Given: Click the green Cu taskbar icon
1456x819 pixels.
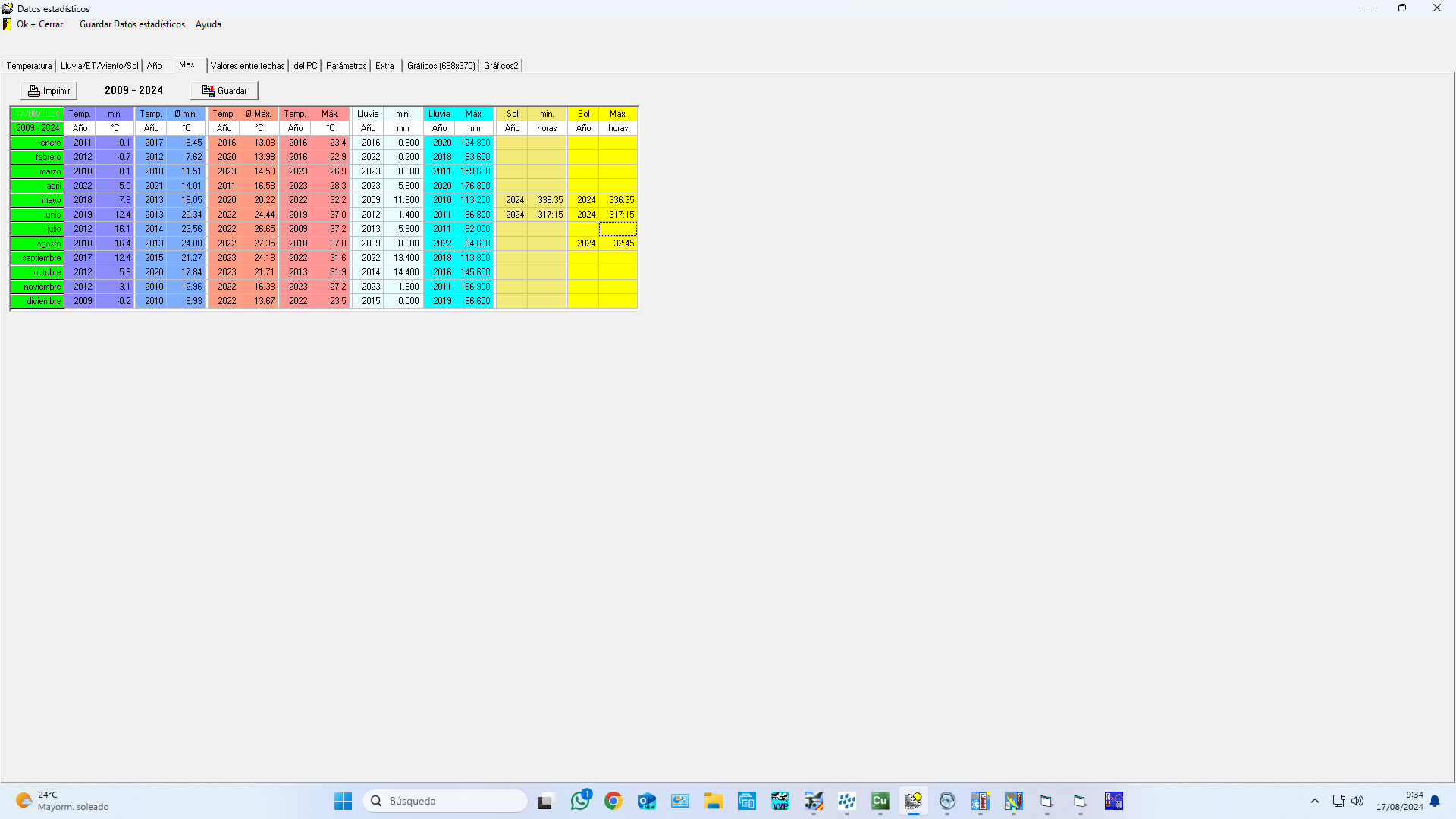Looking at the screenshot, I should coord(880,801).
